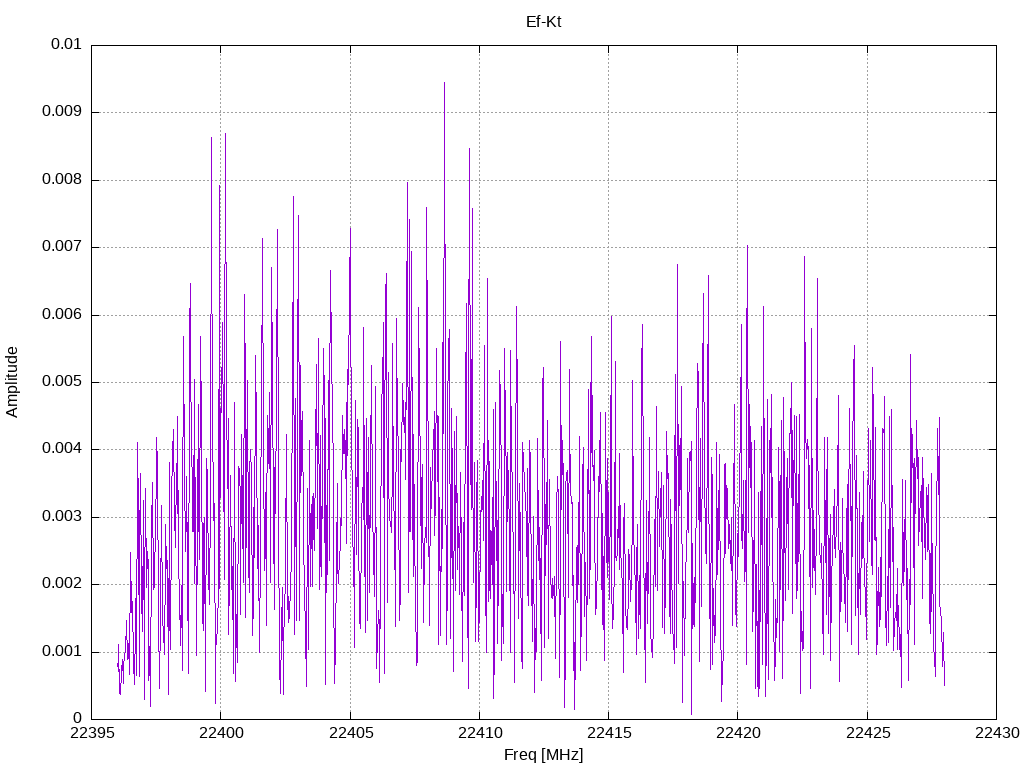Click y-axis tick label 0.006
Viewport: 1024px width, 768px height.
click(x=62, y=314)
